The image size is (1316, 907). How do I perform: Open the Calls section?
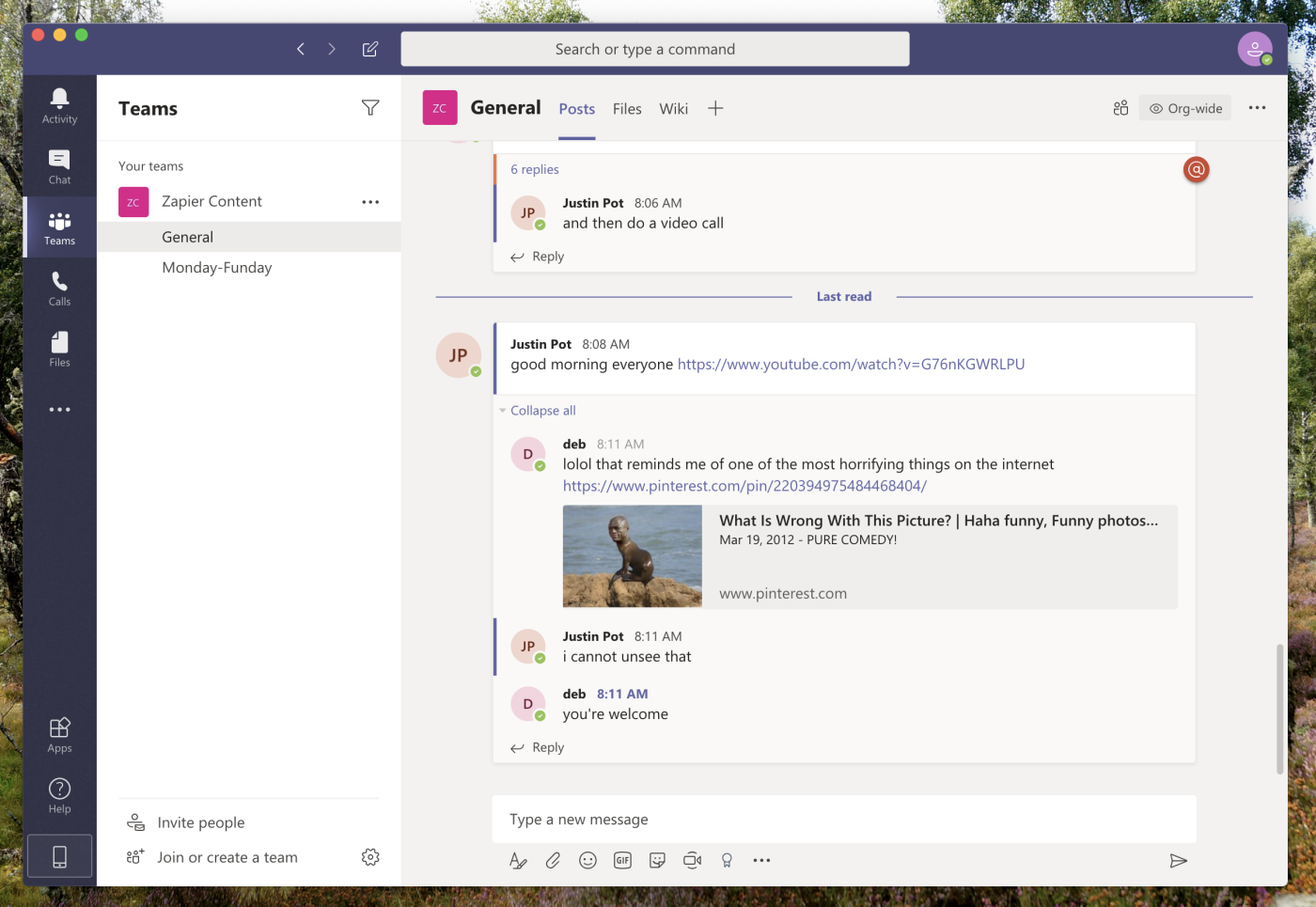pyautogui.click(x=59, y=289)
